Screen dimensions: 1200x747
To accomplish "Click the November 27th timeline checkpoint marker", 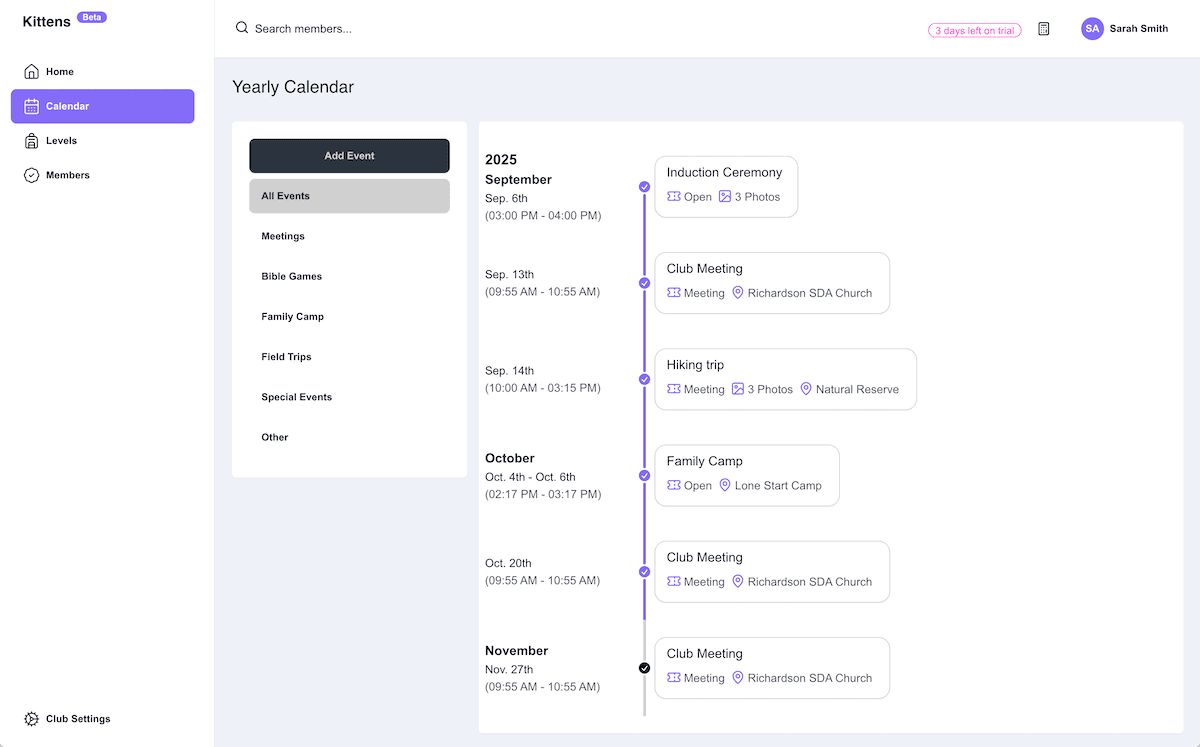I will (x=644, y=668).
